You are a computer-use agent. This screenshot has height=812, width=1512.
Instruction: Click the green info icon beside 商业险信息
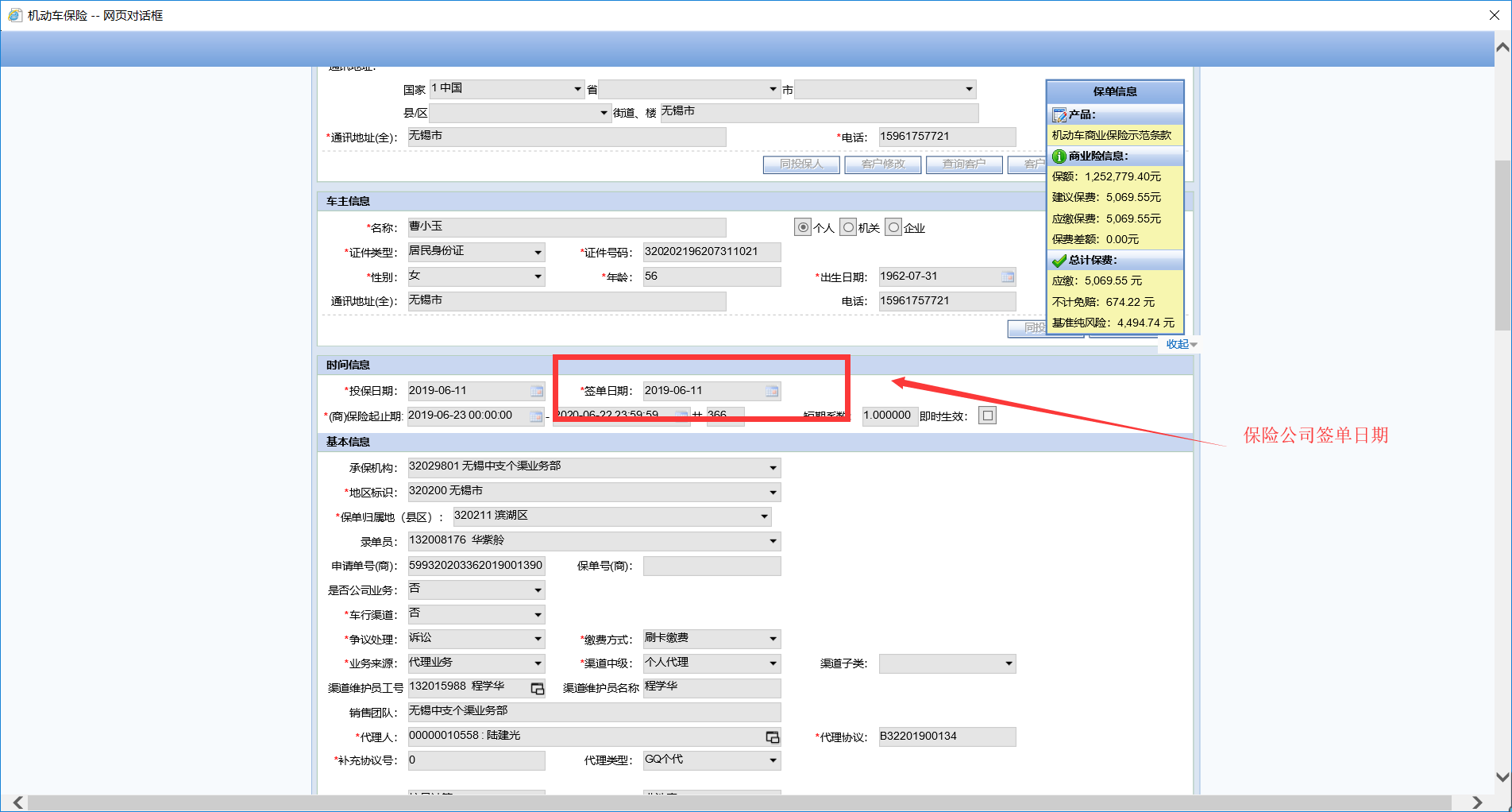point(1059,157)
